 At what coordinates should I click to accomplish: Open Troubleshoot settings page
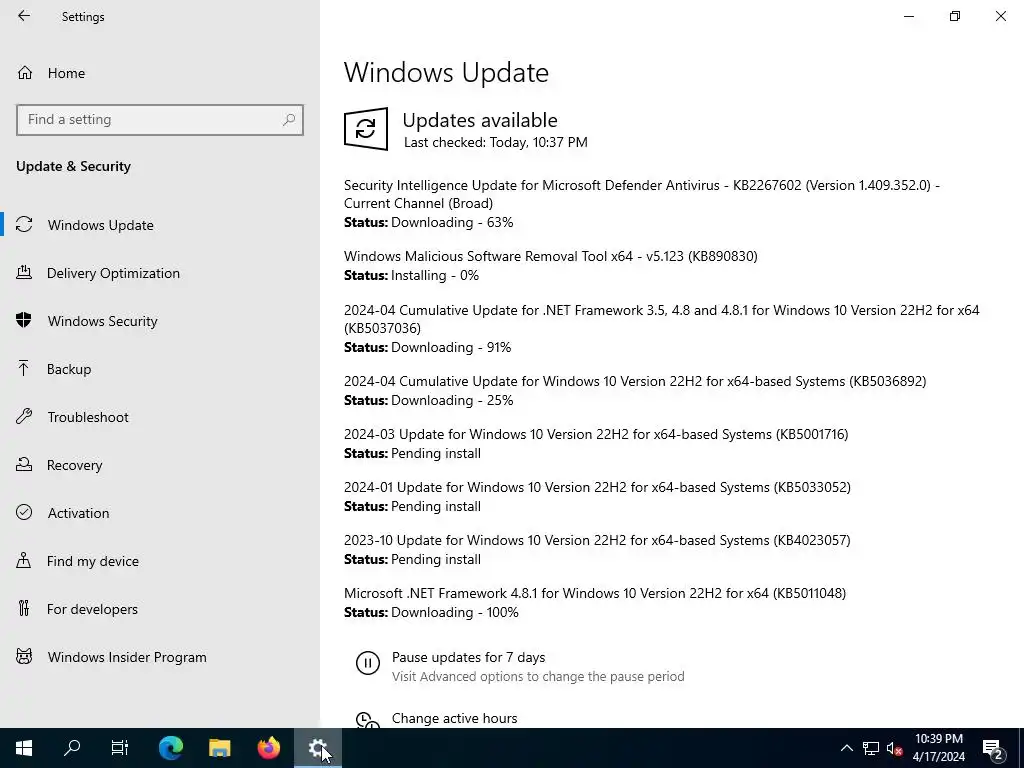coord(88,417)
